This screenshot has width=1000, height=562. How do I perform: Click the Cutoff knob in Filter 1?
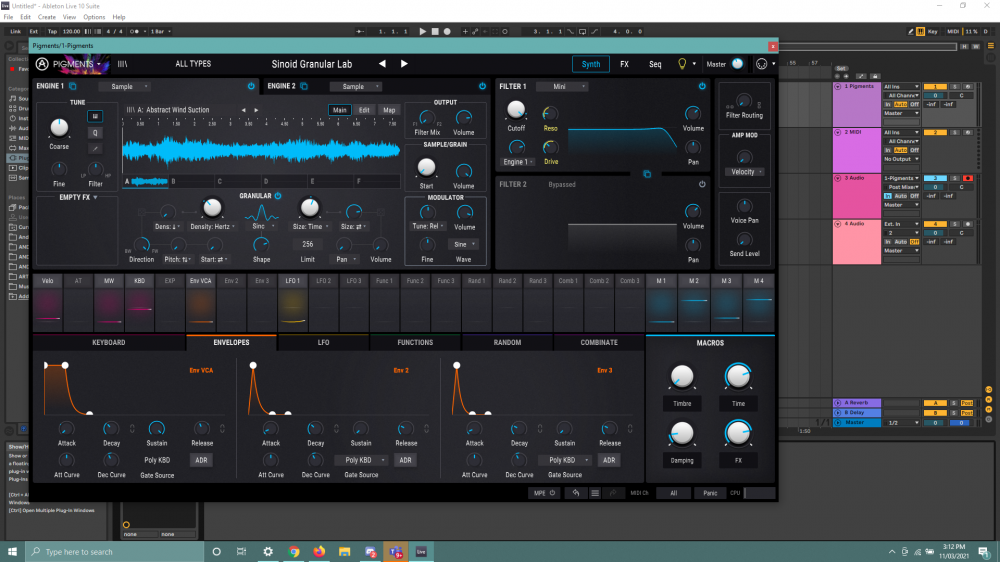pos(516,110)
